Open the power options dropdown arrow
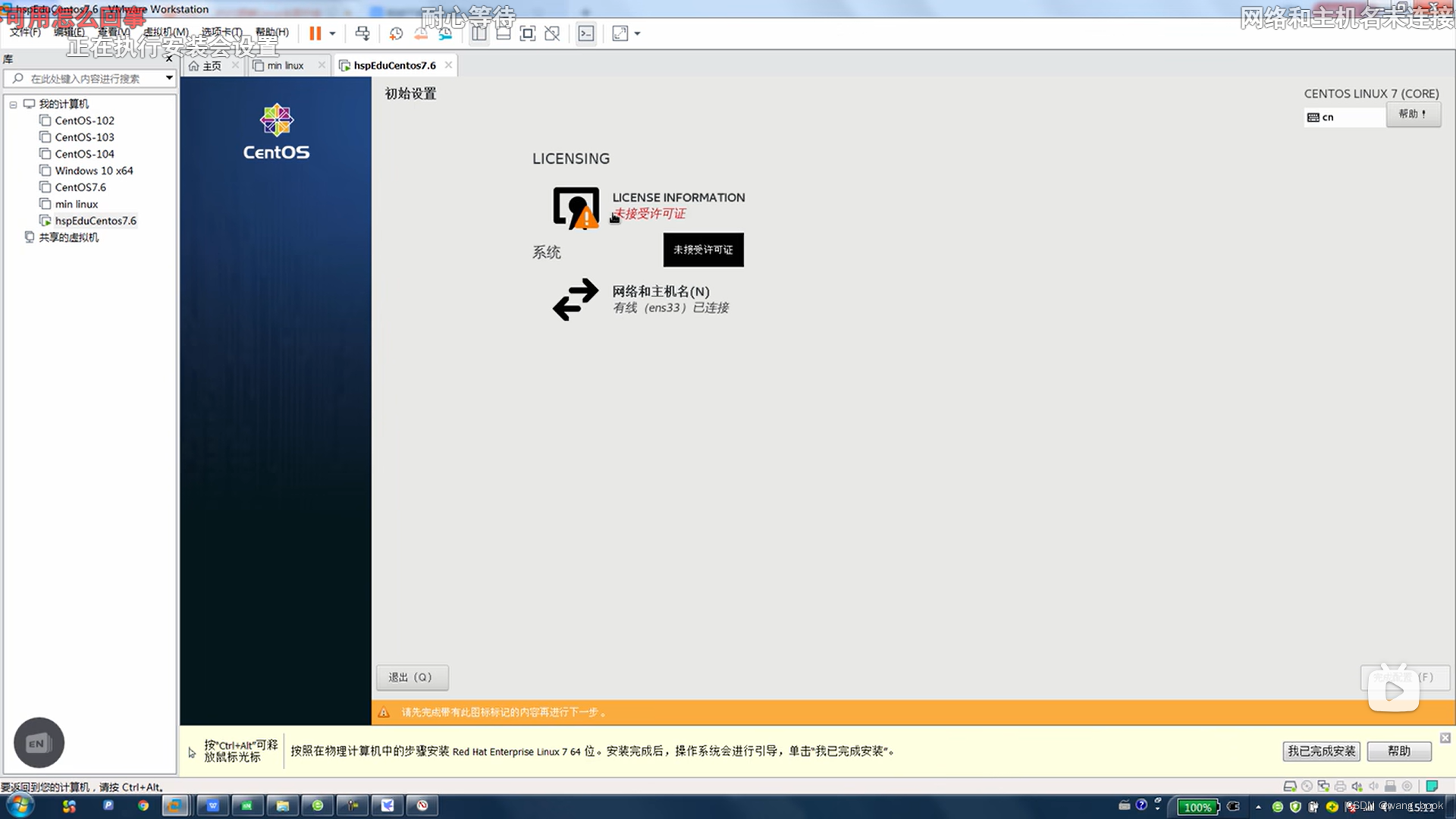The width and height of the screenshot is (1456, 819). (332, 33)
